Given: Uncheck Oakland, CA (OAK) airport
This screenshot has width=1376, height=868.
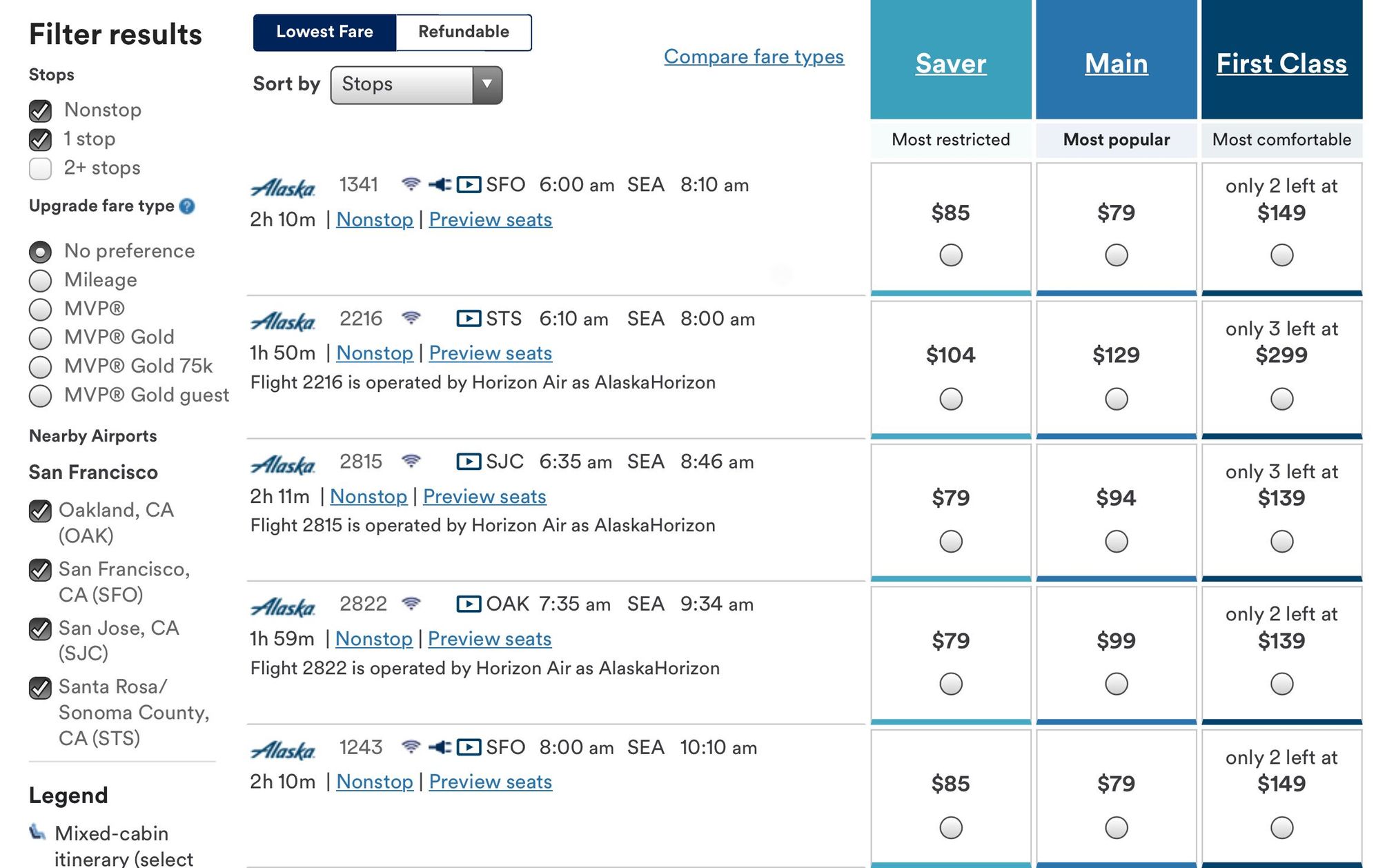Looking at the screenshot, I should click(x=41, y=511).
